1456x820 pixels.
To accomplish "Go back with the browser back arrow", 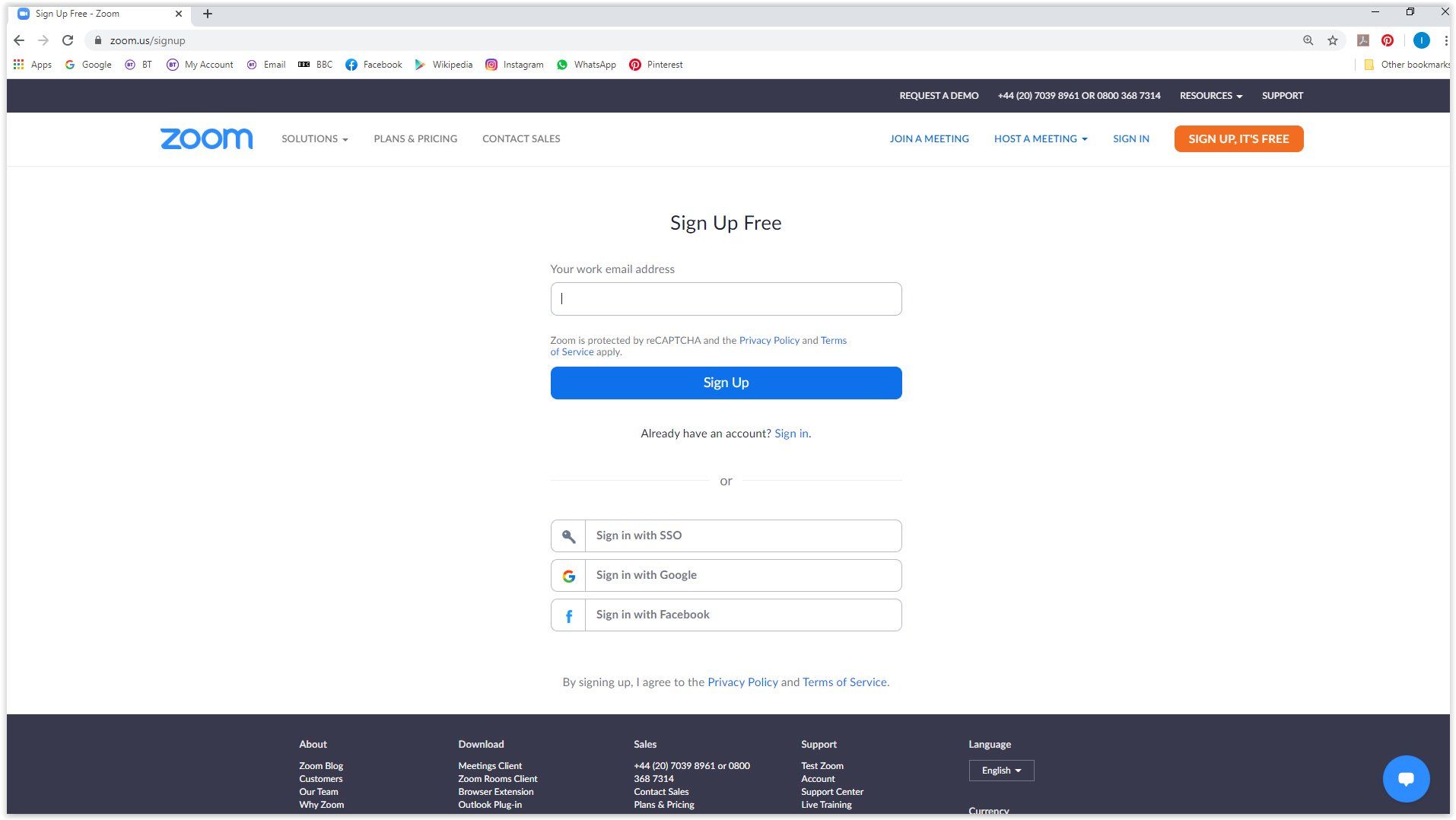I will pyautogui.click(x=19, y=40).
